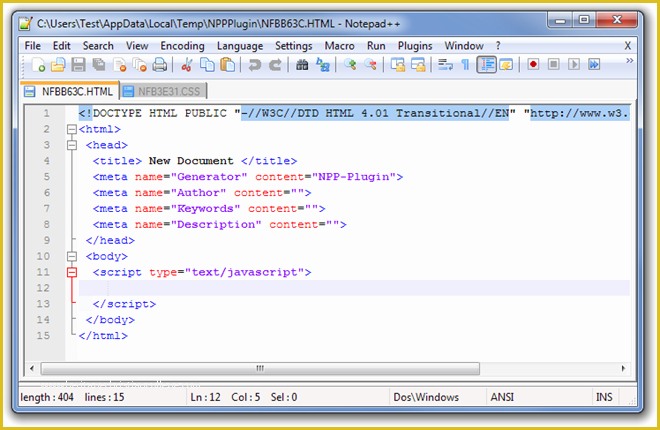Viewport: 660px width, 430px height.
Task: Open Find with the binoculars icon
Action: click(x=302, y=65)
